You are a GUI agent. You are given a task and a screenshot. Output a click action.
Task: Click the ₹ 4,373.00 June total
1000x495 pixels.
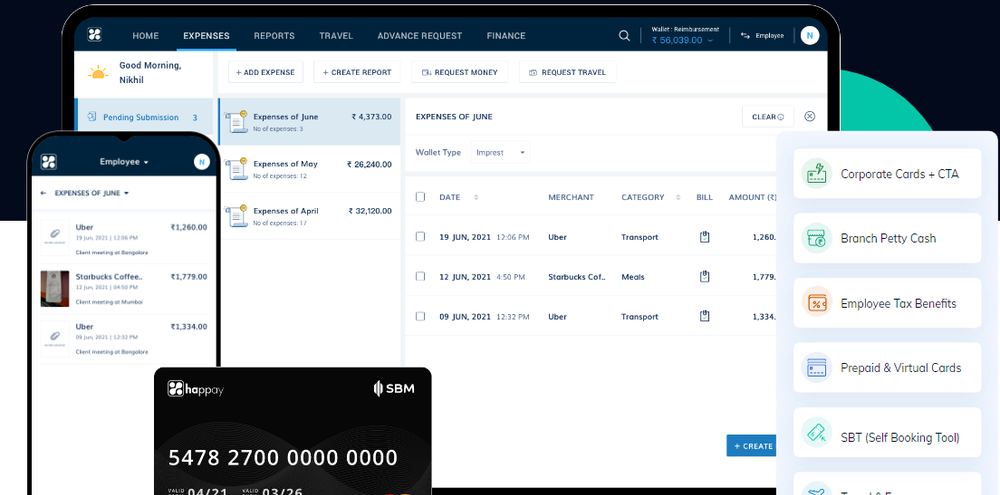pos(371,117)
